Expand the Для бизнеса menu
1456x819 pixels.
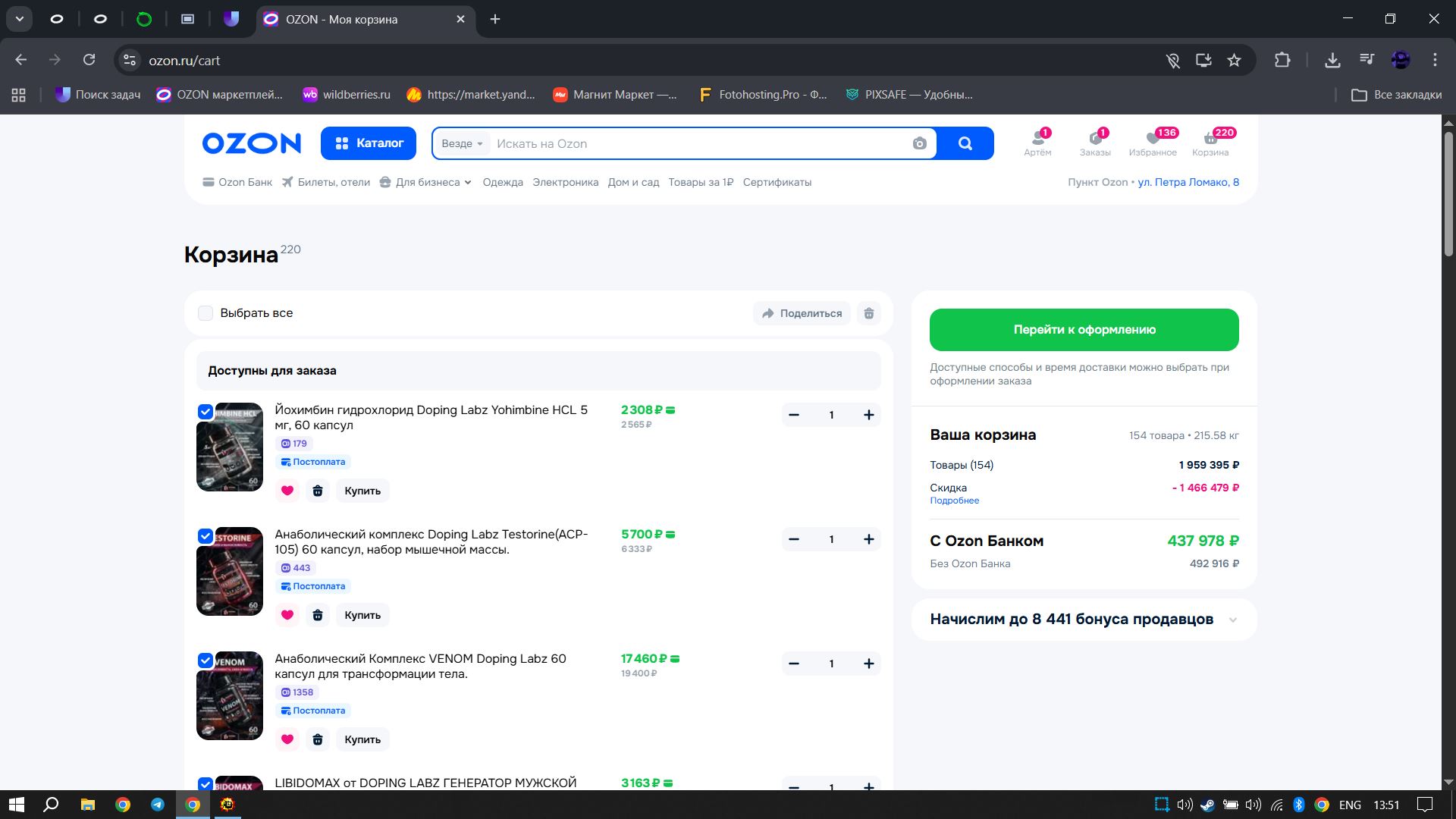[428, 182]
